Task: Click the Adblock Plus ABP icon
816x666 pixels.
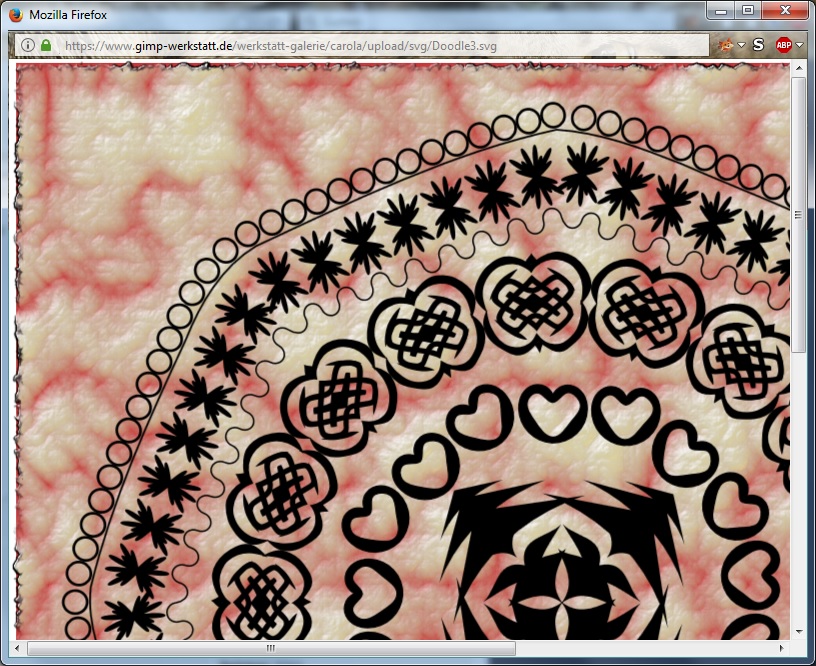Action: point(784,45)
